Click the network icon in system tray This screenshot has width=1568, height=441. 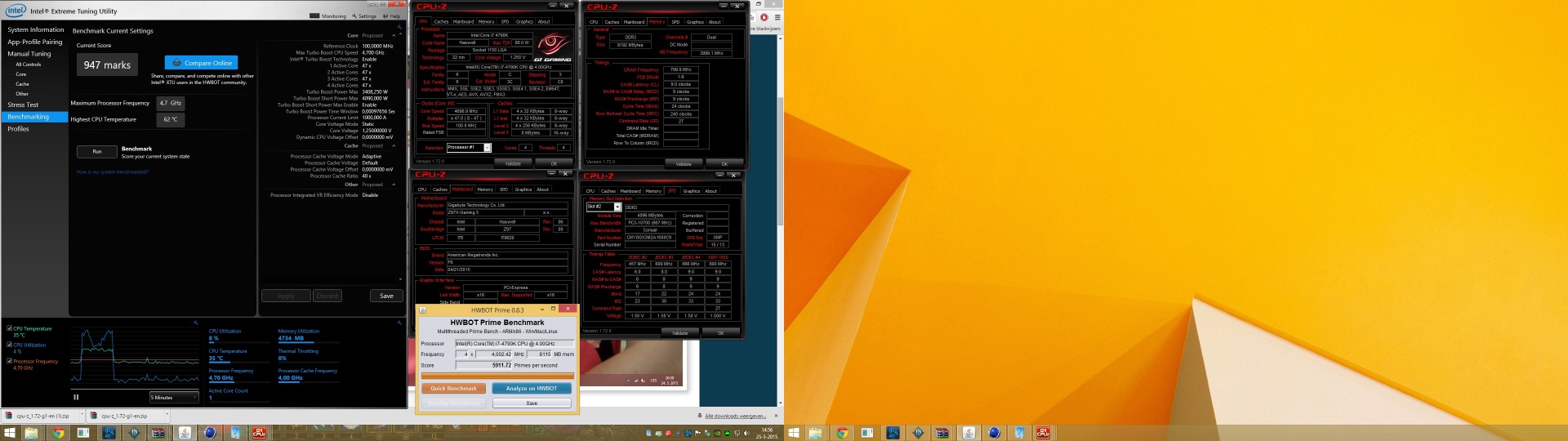click(738, 433)
